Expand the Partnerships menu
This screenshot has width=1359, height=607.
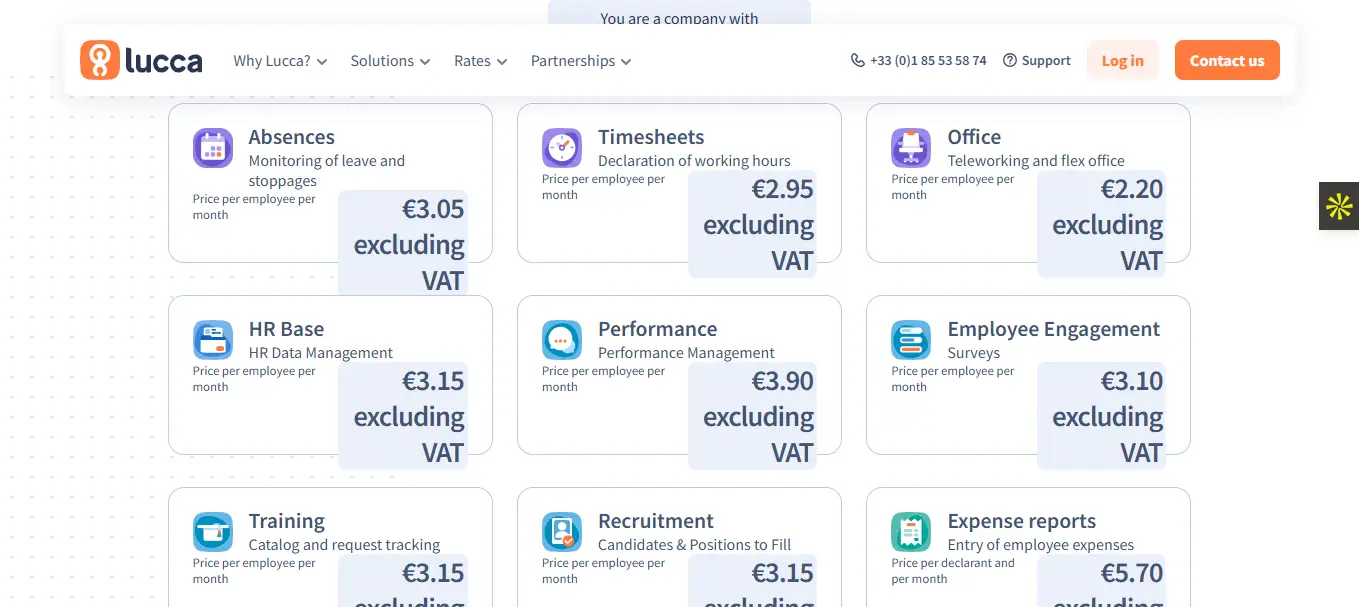pyautogui.click(x=581, y=61)
